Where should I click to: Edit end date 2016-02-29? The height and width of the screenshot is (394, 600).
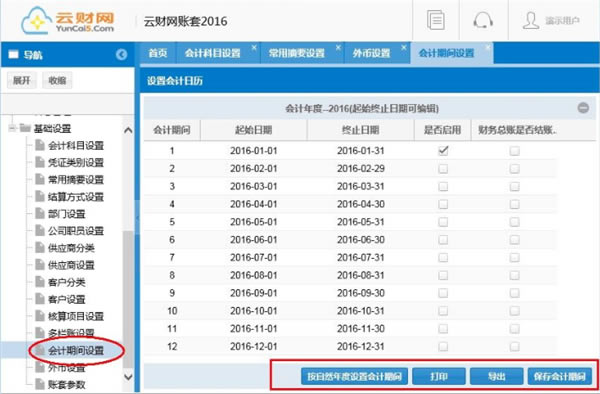pyautogui.click(x=360, y=168)
